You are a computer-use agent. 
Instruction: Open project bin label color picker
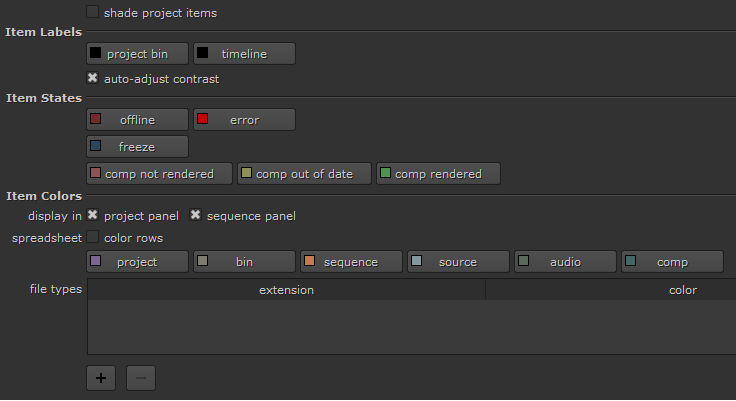tap(137, 54)
